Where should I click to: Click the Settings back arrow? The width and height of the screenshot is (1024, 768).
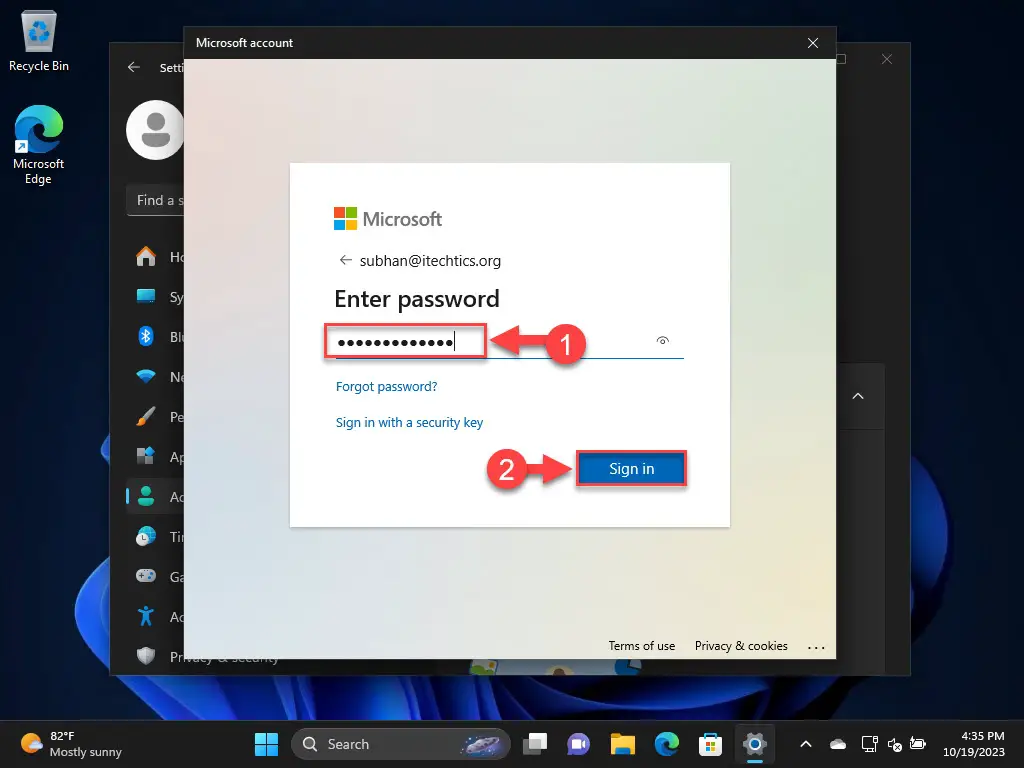pos(134,67)
